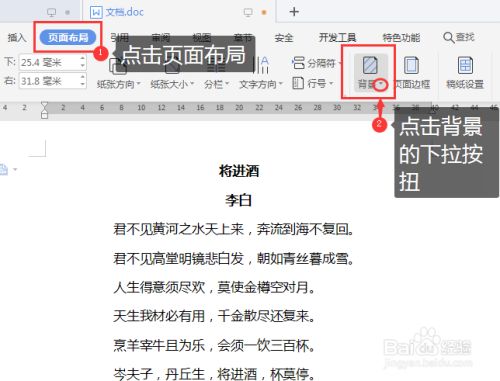The image size is (500, 381).
Task: Click the 右: margin label
Action: pos(10,80)
